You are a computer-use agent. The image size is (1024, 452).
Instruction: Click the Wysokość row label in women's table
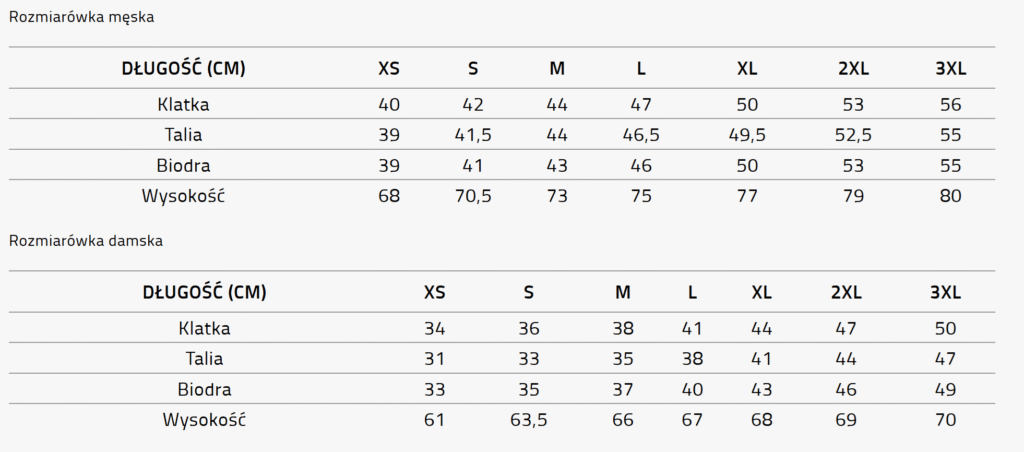(204, 420)
